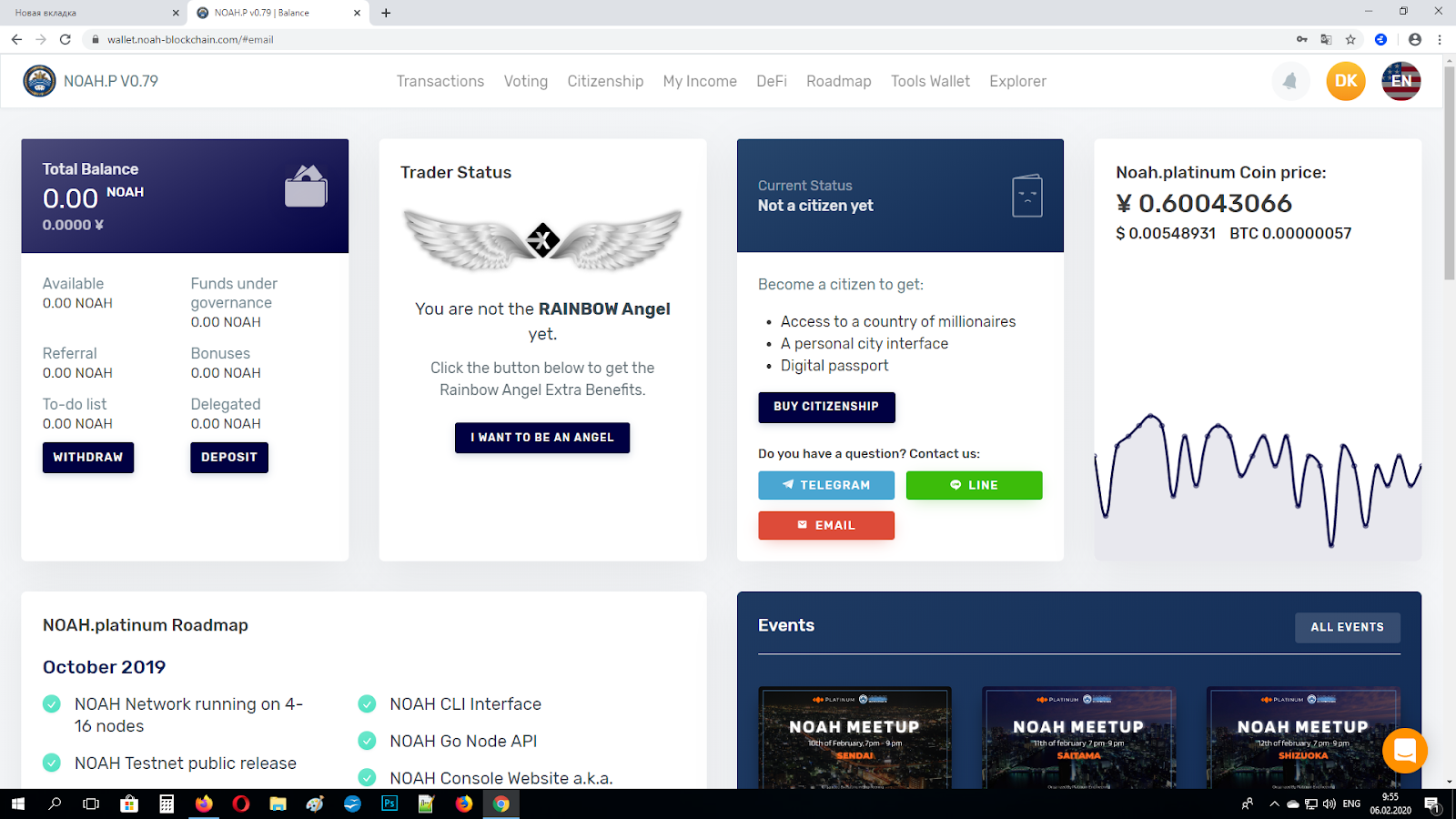Open the Chrome profile account icon

pos(1414,39)
